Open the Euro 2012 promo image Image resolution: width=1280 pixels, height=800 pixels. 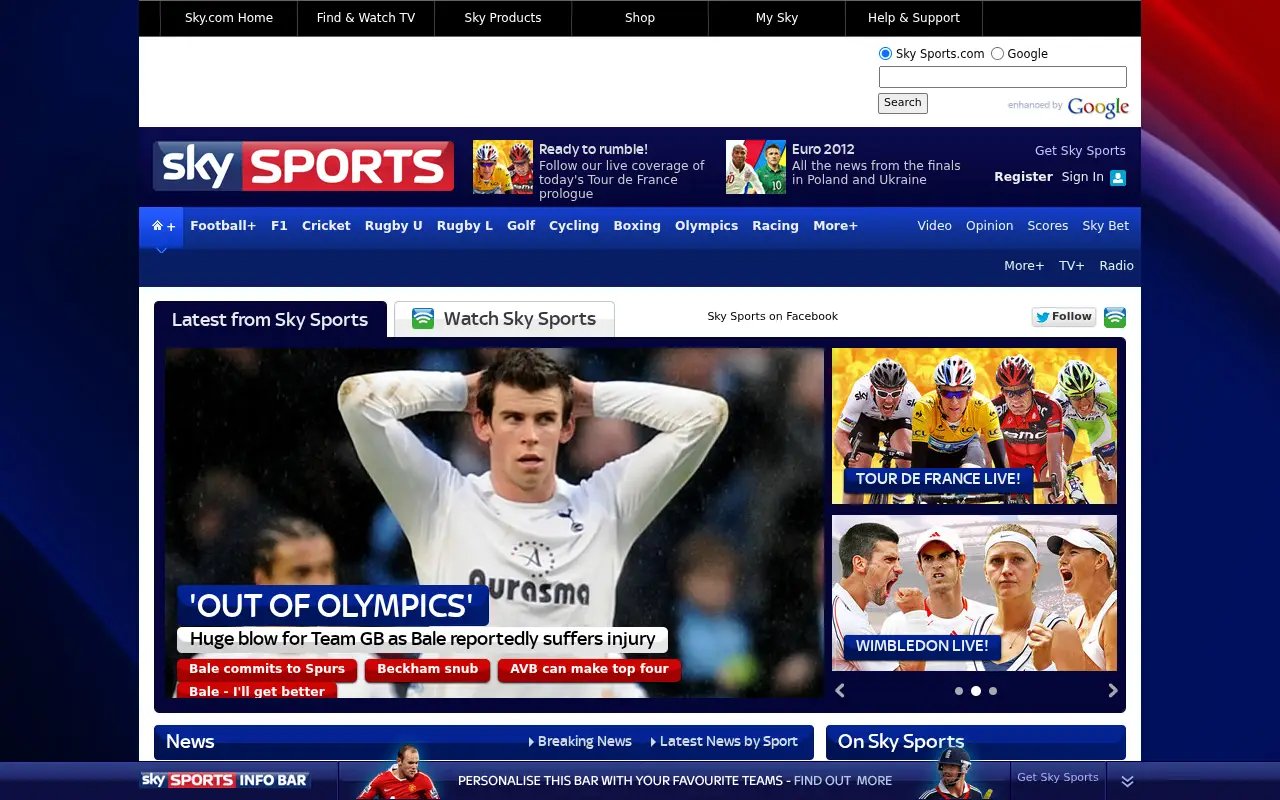point(756,167)
